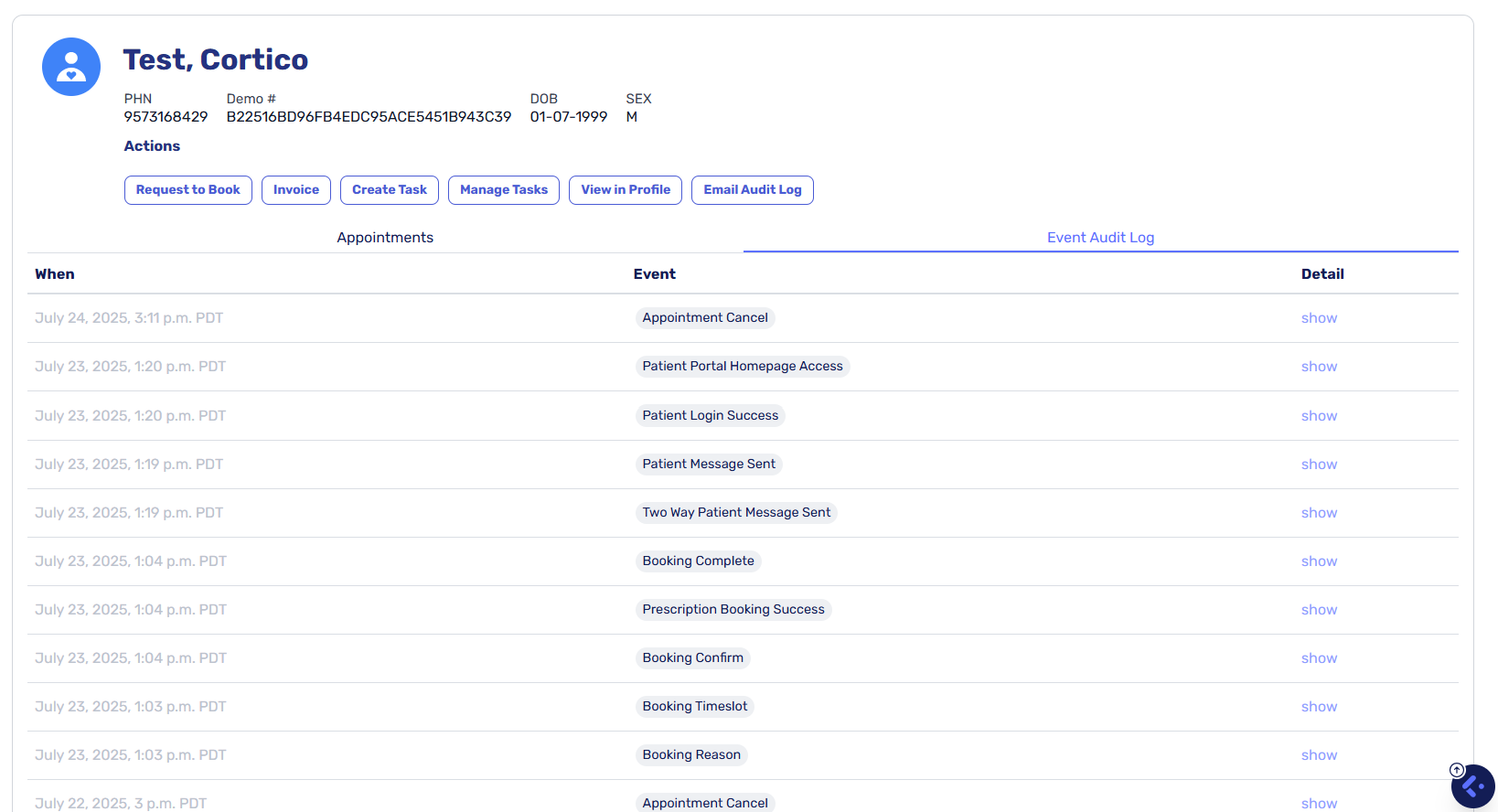
Task: Select the Event Audit Log tab
Action: click(1101, 238)
